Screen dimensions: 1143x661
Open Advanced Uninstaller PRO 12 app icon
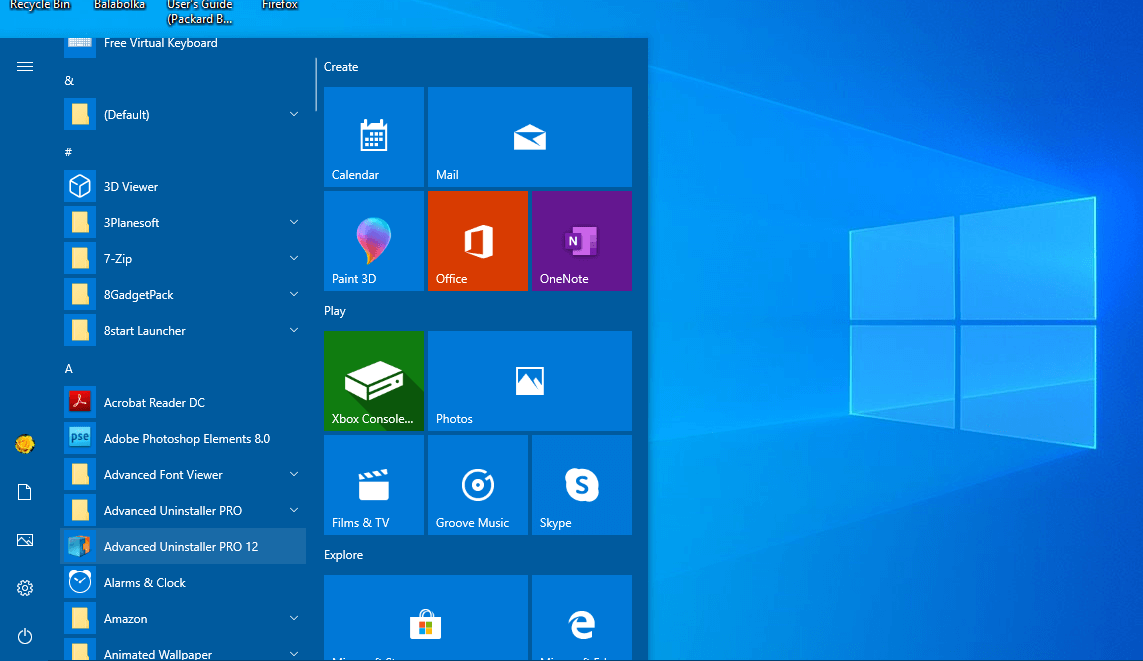tap(79, 546)
